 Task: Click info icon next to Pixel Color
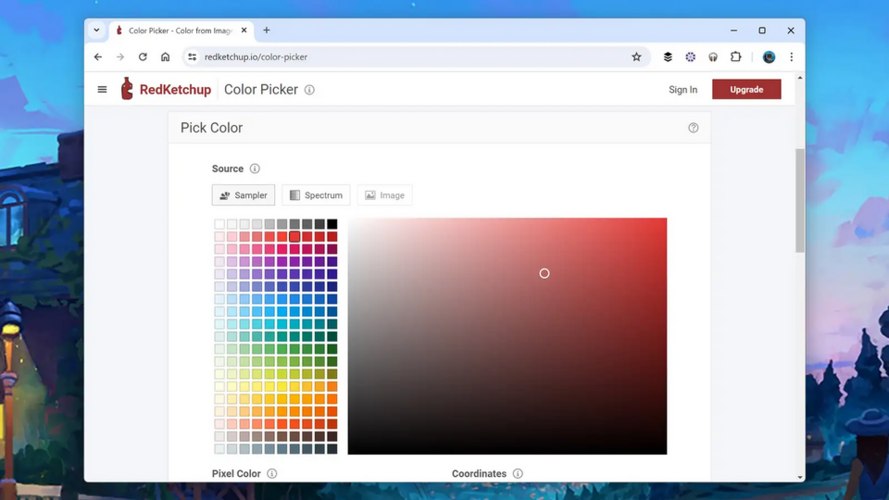[272, 474]
